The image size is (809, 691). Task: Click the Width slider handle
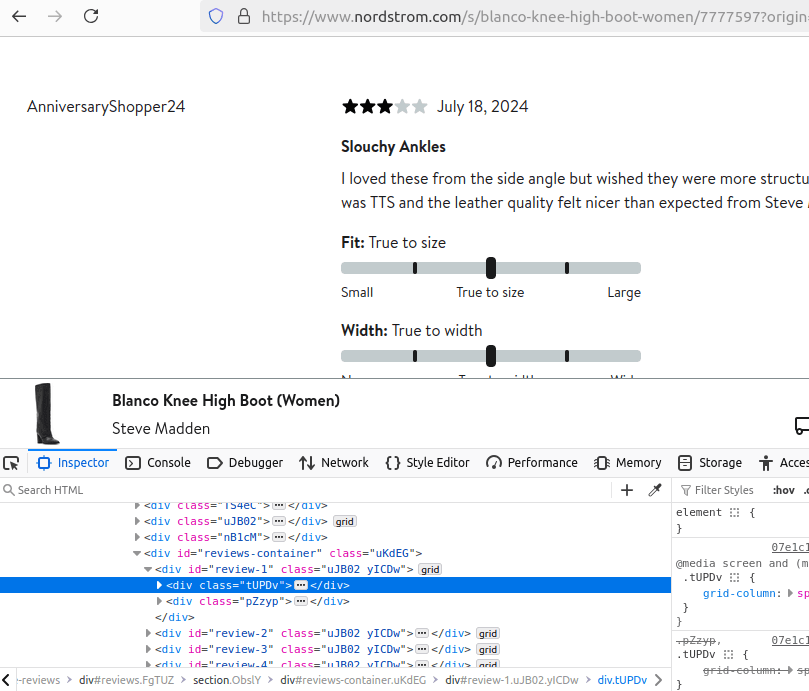(x=491, y=356)
